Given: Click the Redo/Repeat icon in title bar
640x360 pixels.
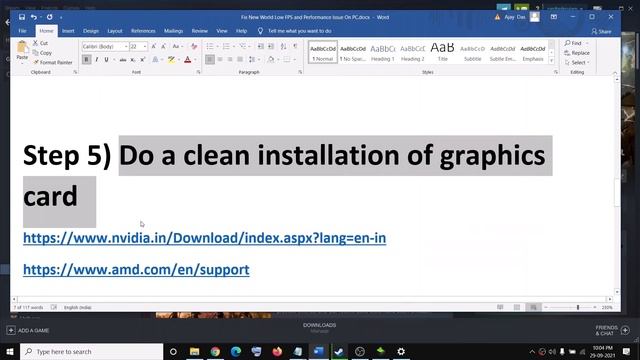Looking at the screenshot, I should click(49, 17).
